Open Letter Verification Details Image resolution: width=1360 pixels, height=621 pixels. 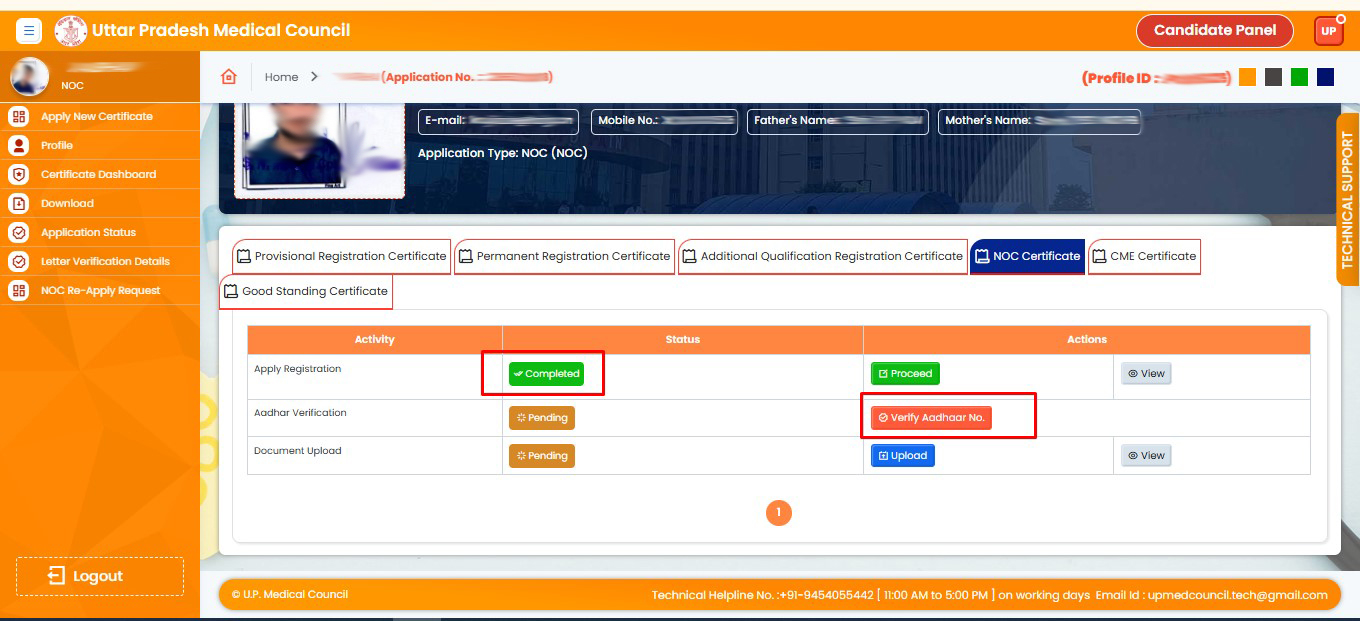click(x=105, y=261)
